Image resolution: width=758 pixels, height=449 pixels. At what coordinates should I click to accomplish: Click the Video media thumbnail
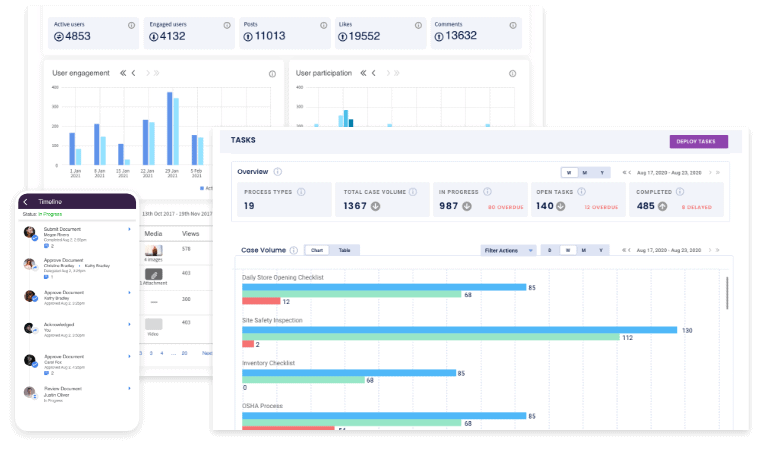pyautogui.click(x=154, y=324)
